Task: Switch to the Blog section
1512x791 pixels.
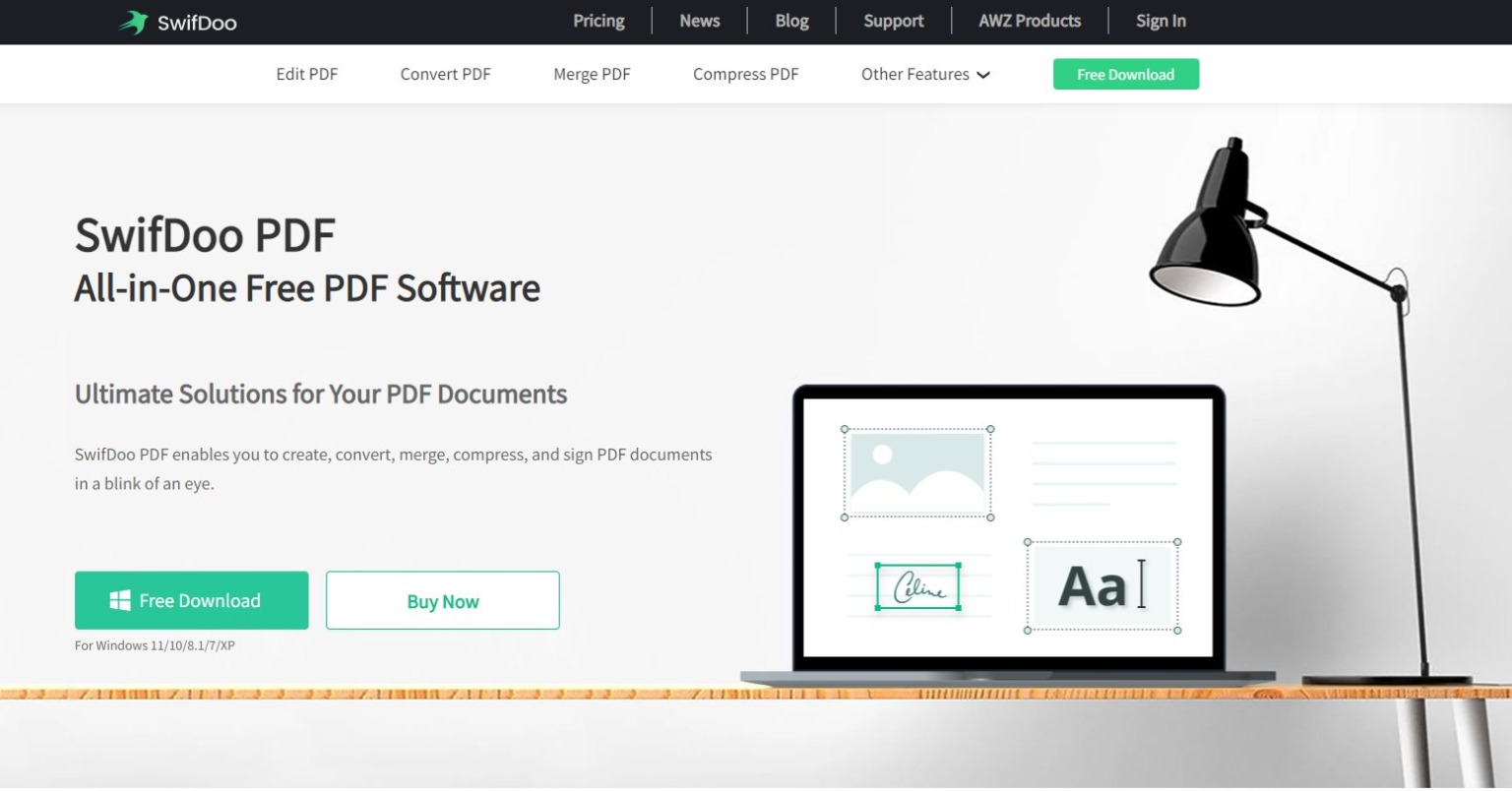Action: [x=791, y=21]
